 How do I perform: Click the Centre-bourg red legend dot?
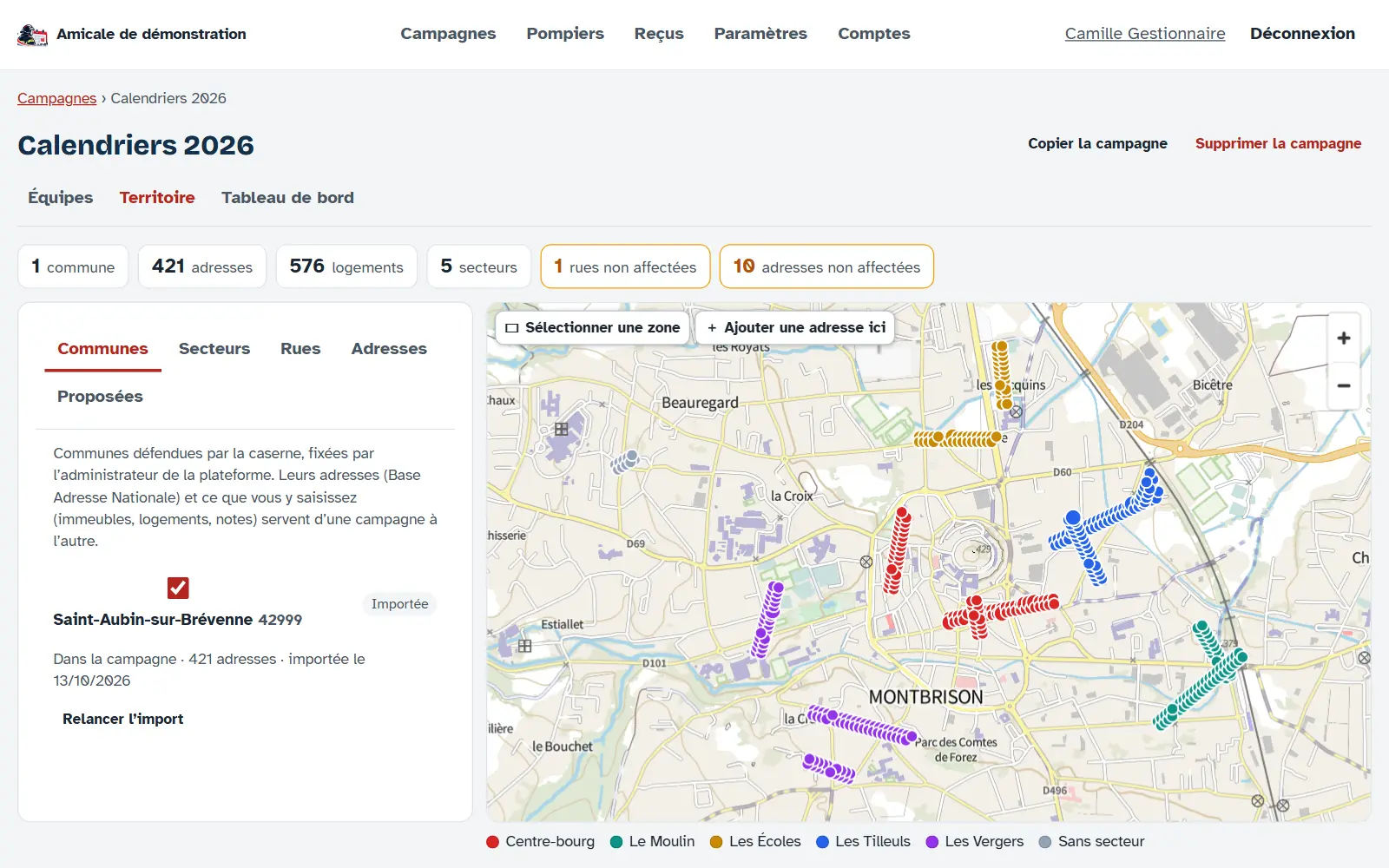(493, 842)
